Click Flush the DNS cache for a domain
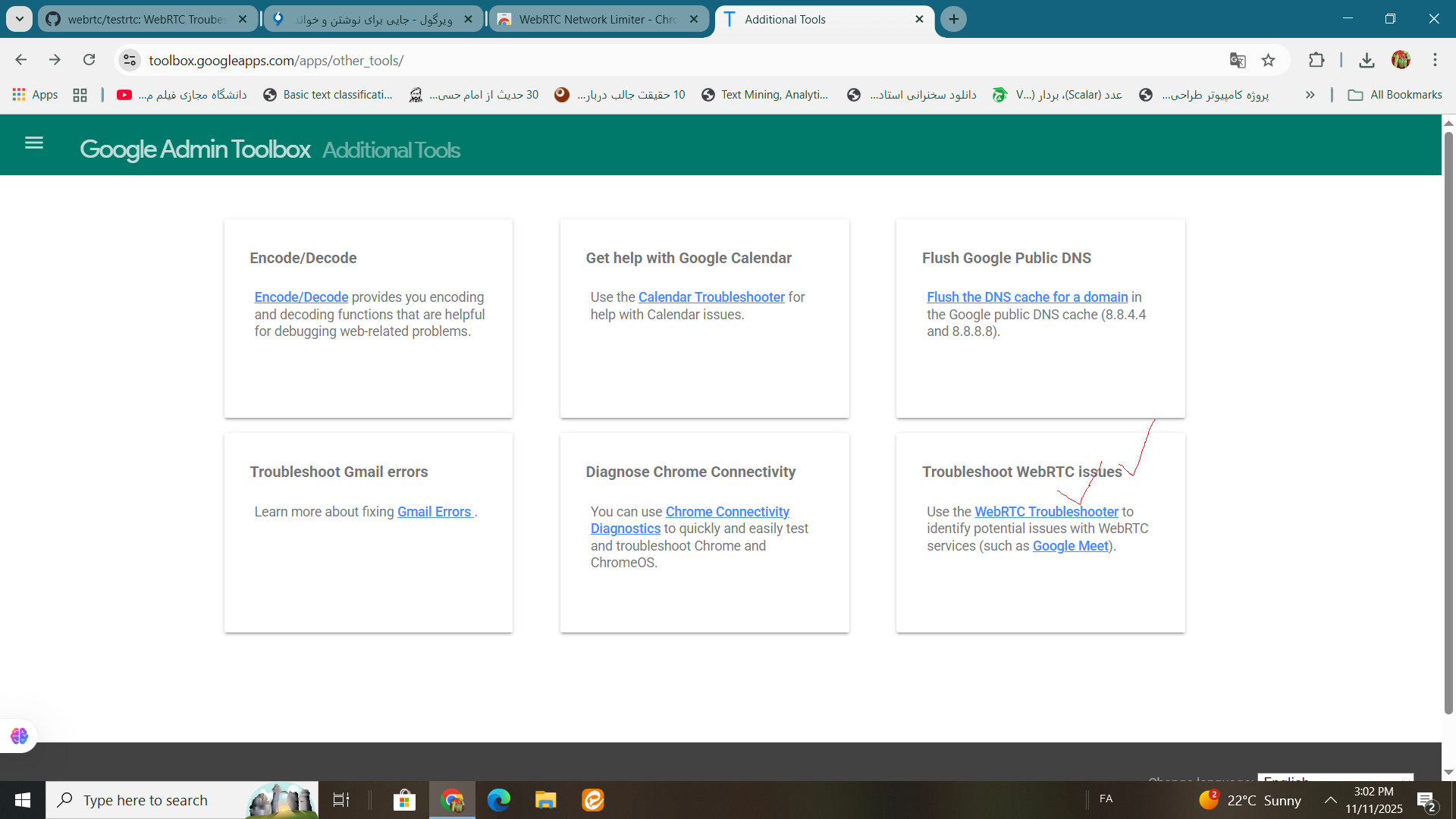The image size is (1456, 819). click(1027, 297)
